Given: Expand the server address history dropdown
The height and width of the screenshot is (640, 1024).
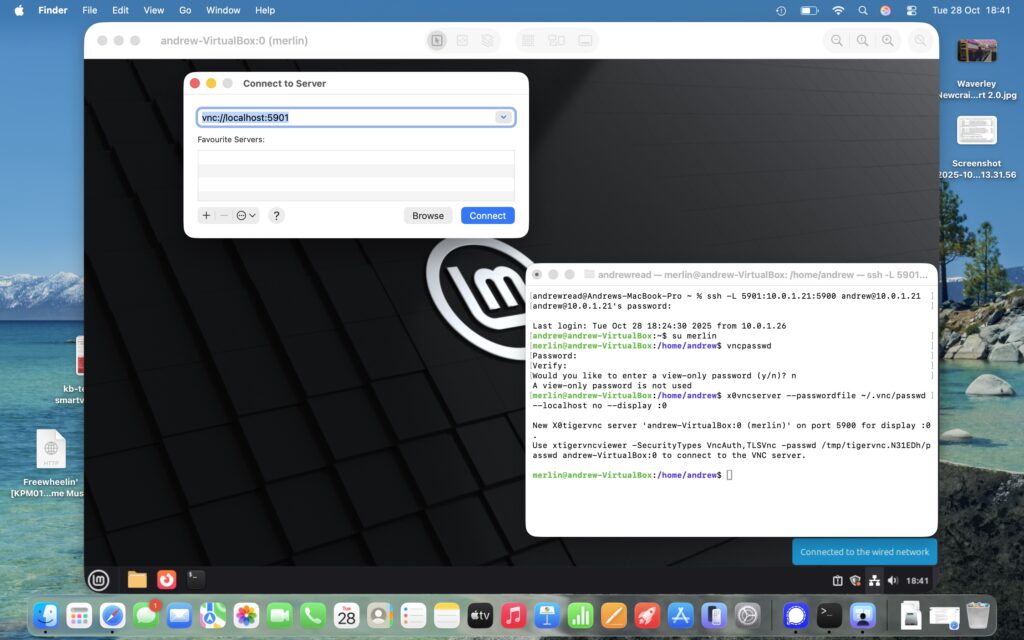Looking at the screenshot, I should 504,118.
